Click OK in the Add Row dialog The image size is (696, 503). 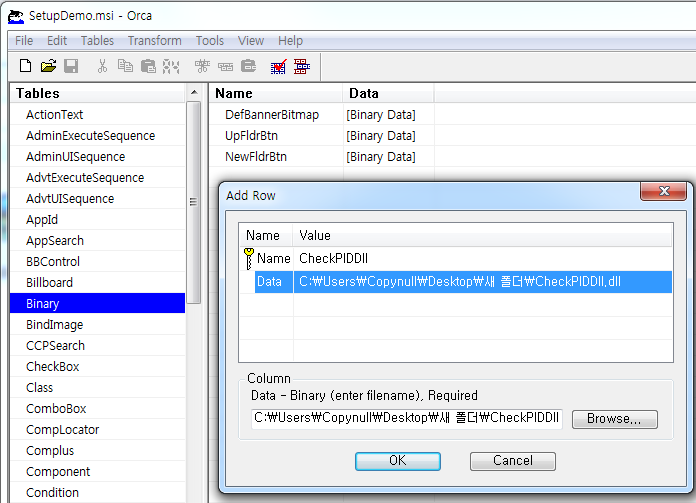pos(398,461)
